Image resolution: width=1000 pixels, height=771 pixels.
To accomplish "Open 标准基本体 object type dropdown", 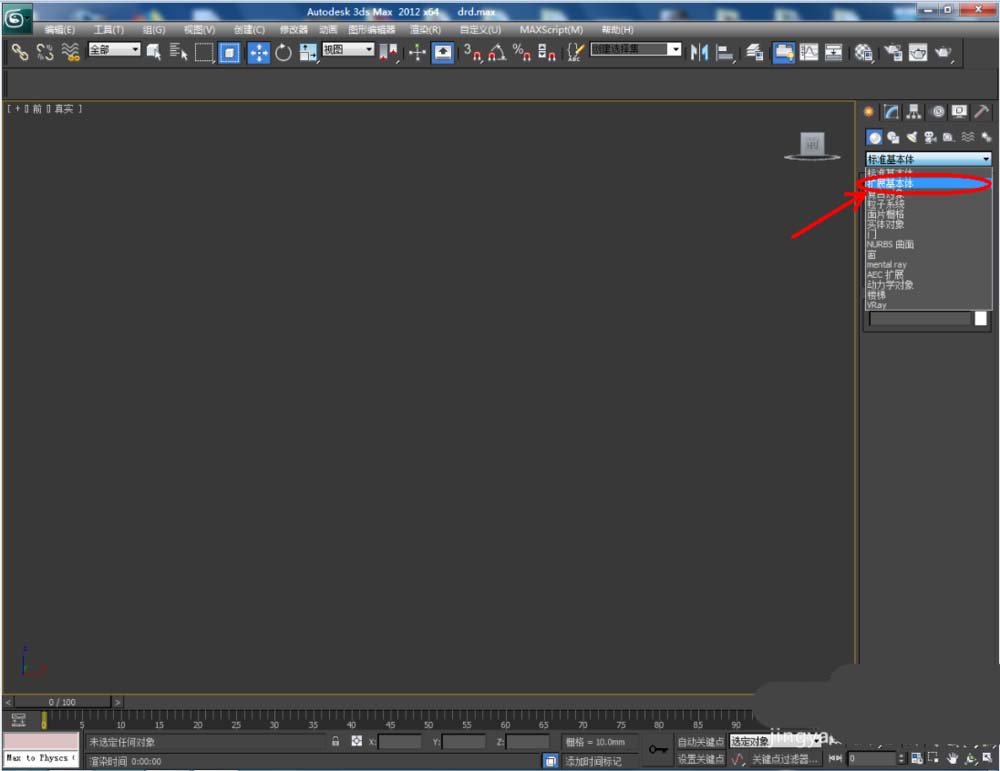I will click(928, 159).
